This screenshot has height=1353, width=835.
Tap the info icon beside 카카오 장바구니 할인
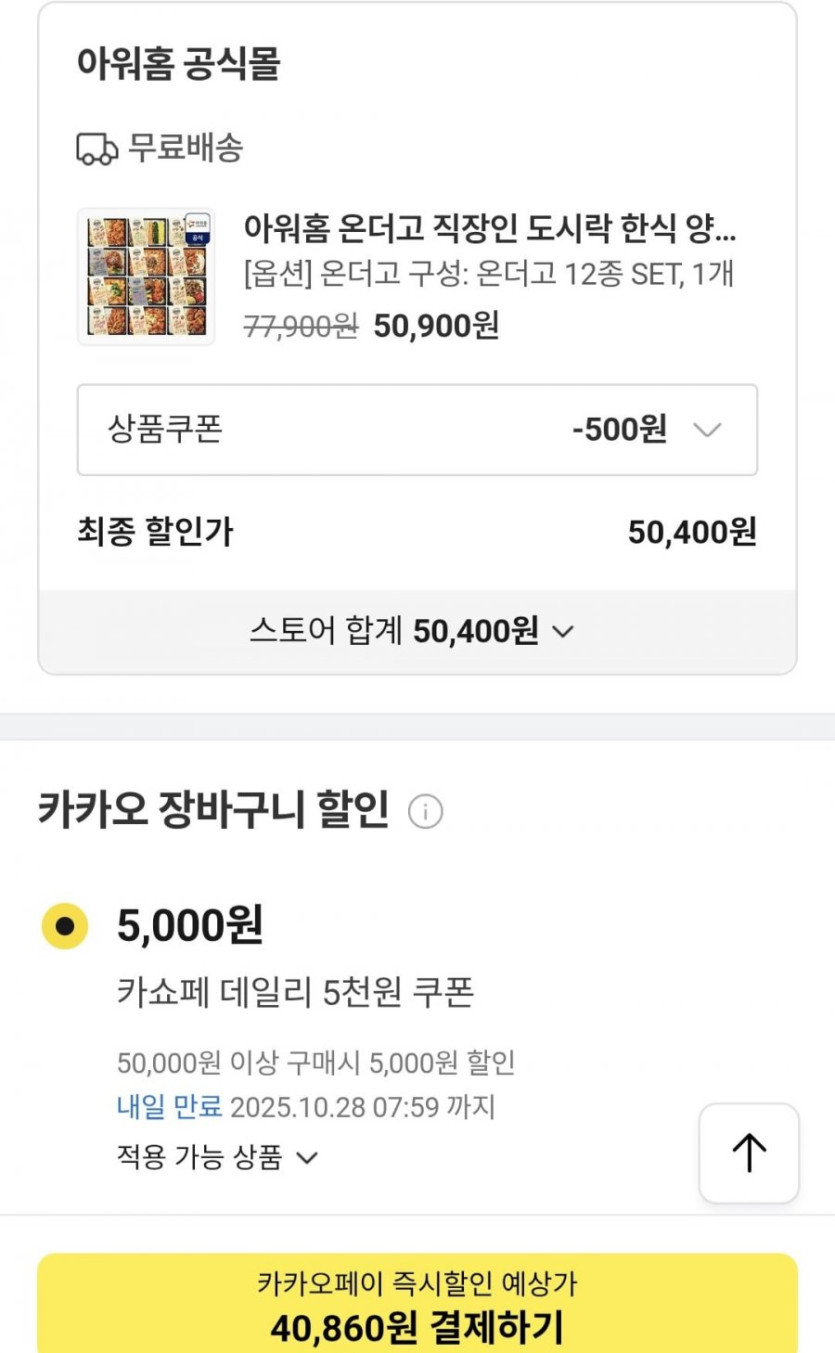(425, 812)
